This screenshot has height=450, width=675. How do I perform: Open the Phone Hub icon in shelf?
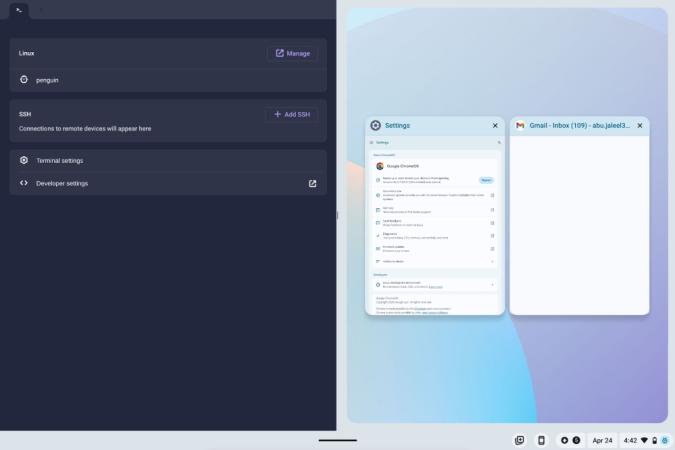[x=541, y=440]
